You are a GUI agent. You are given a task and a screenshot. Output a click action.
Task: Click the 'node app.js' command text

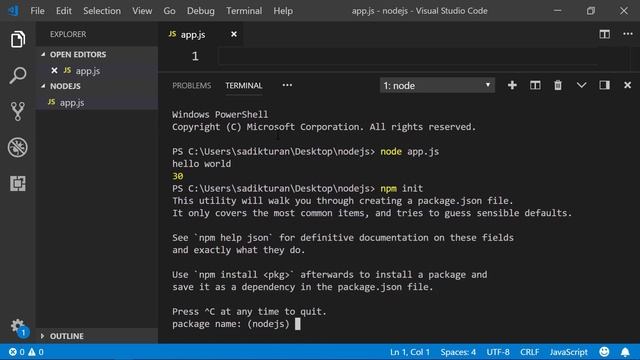point(409,152)
